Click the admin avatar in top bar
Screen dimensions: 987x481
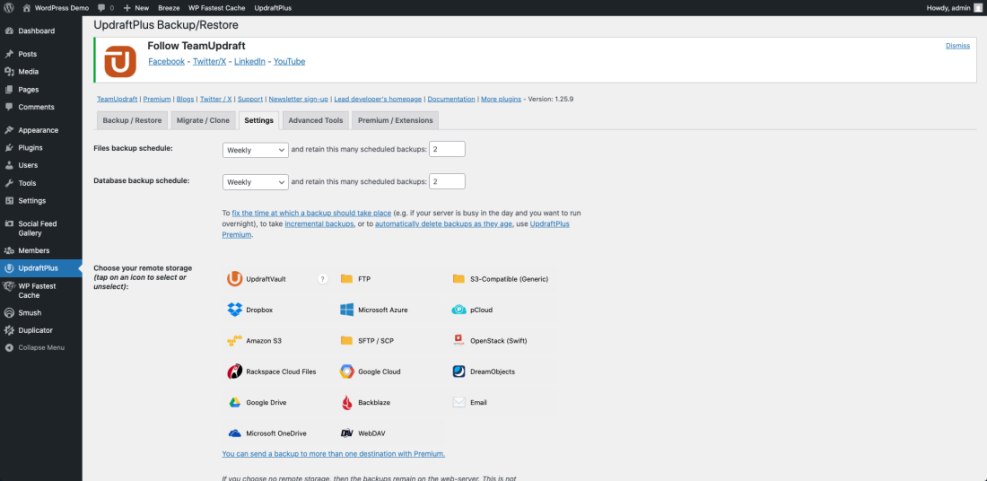point(977,8)
